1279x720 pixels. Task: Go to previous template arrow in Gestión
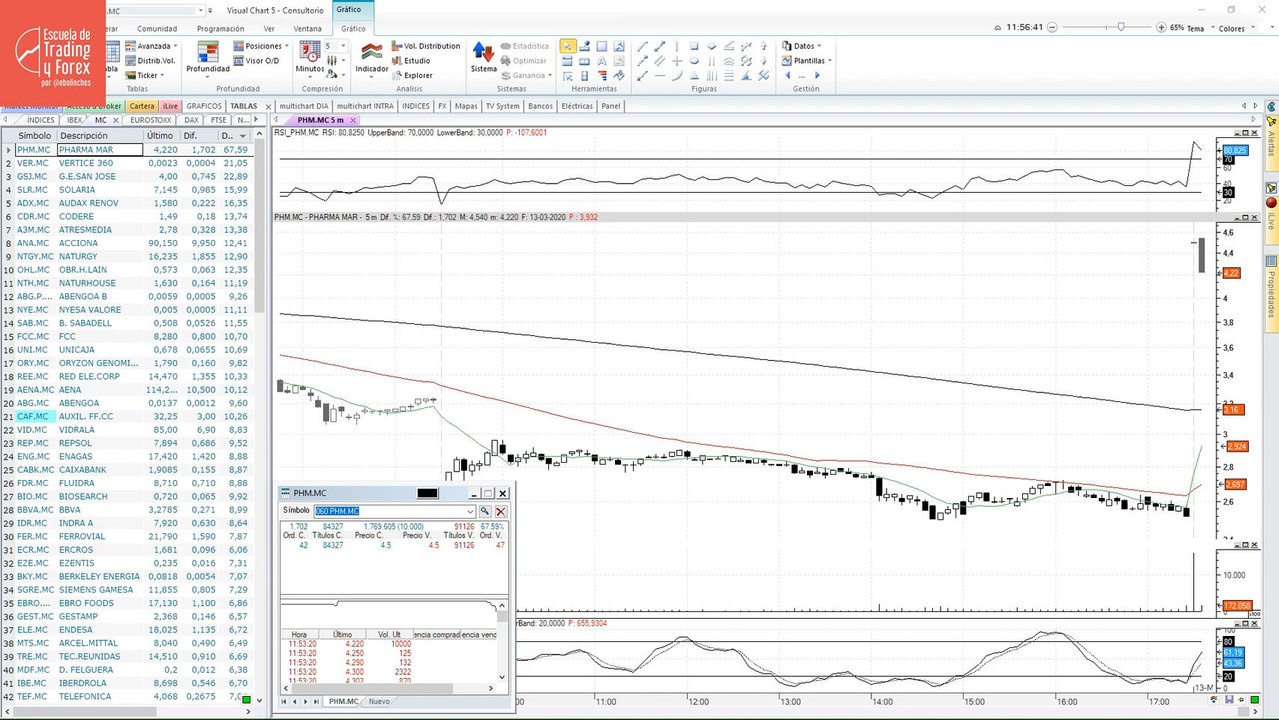[788, 75]
